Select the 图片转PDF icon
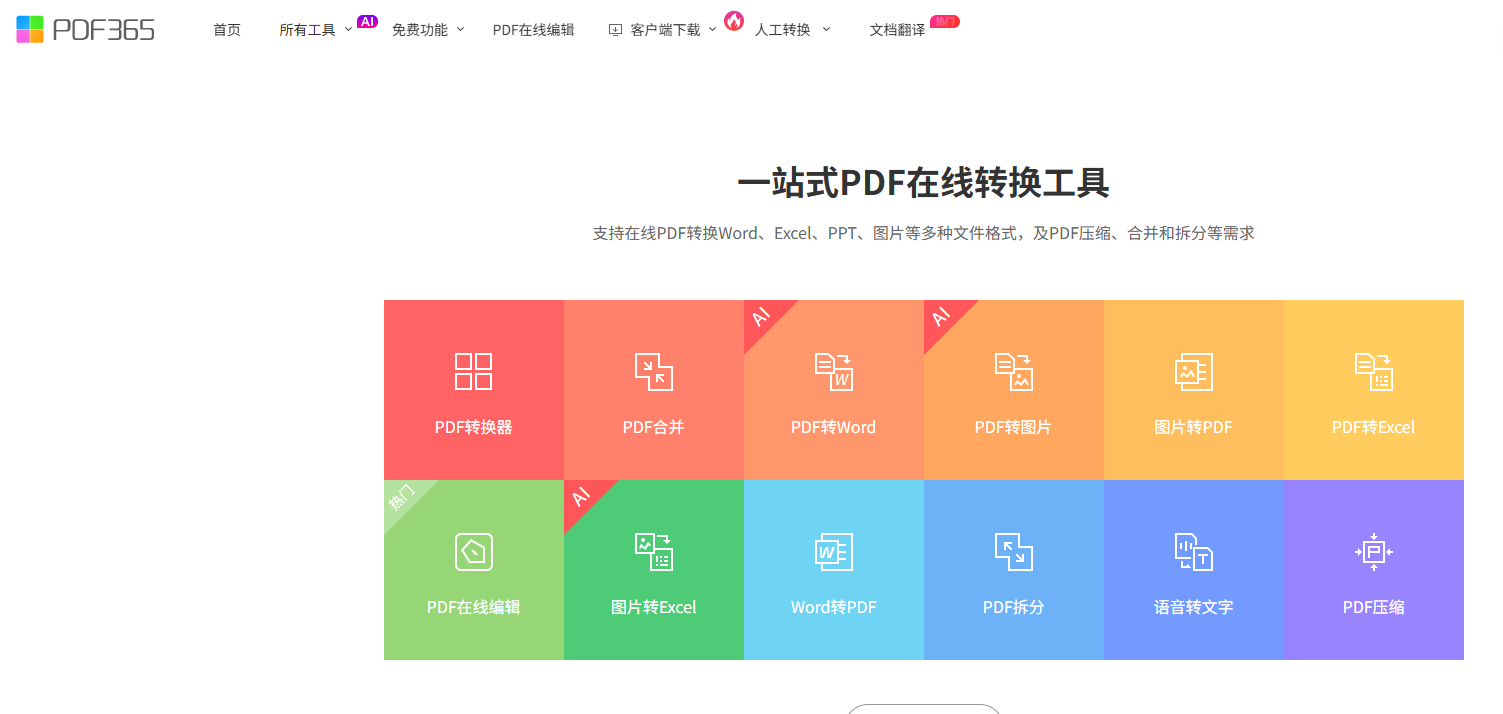The image size is (1503, 714). tap(1193, 371)
